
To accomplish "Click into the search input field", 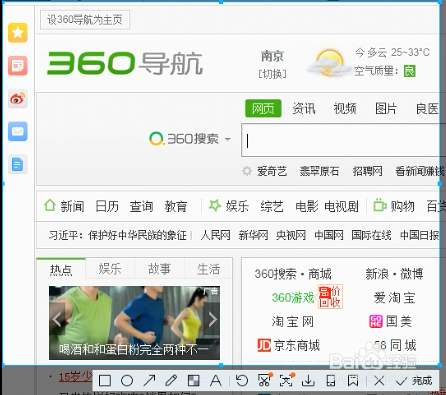I will coord(342,140).
